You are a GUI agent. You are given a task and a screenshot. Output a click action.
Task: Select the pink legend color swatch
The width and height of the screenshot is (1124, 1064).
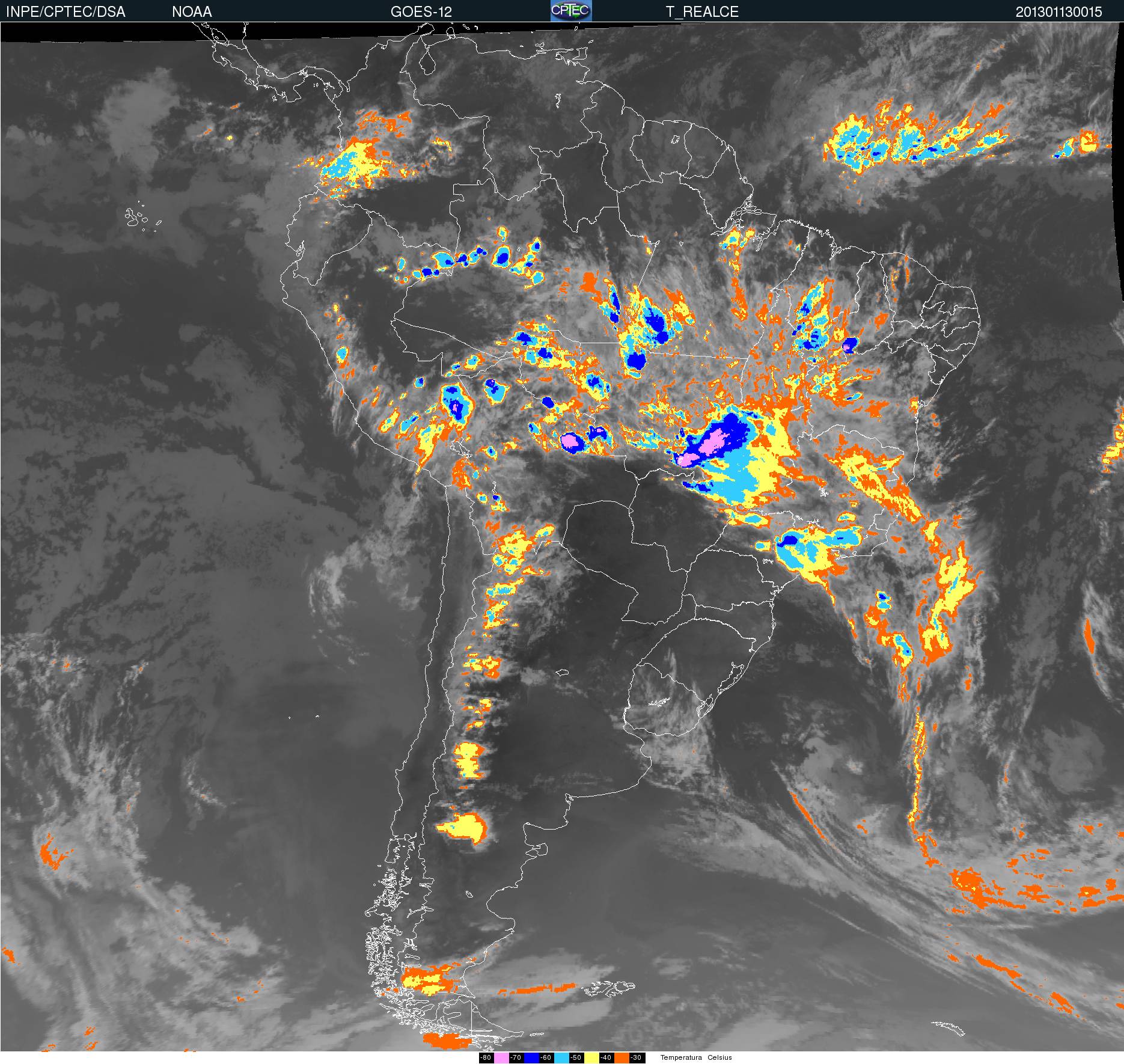coord(501,1057)
